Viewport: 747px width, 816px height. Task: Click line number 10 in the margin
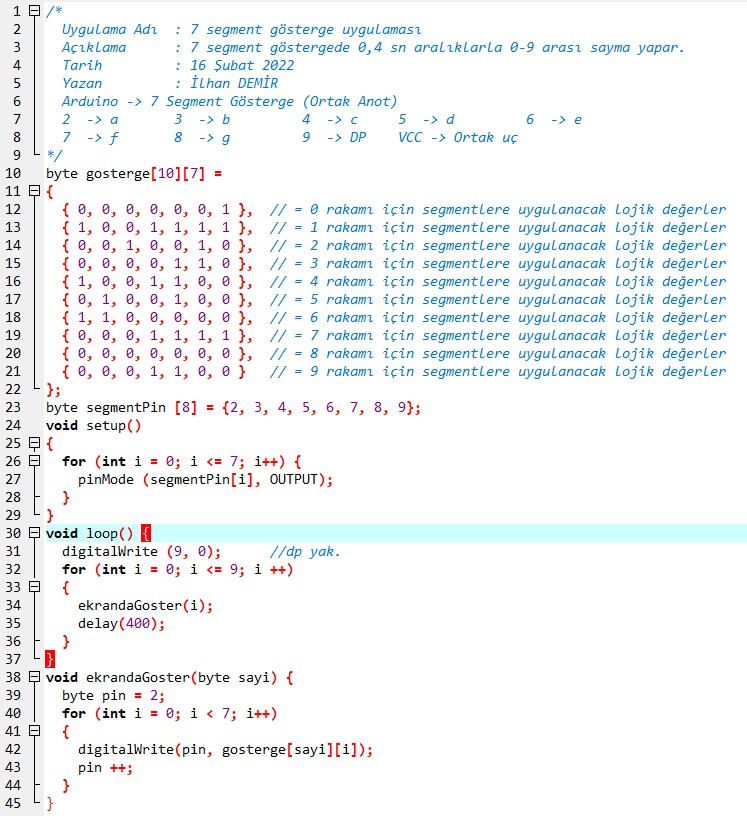coord(13,173)
